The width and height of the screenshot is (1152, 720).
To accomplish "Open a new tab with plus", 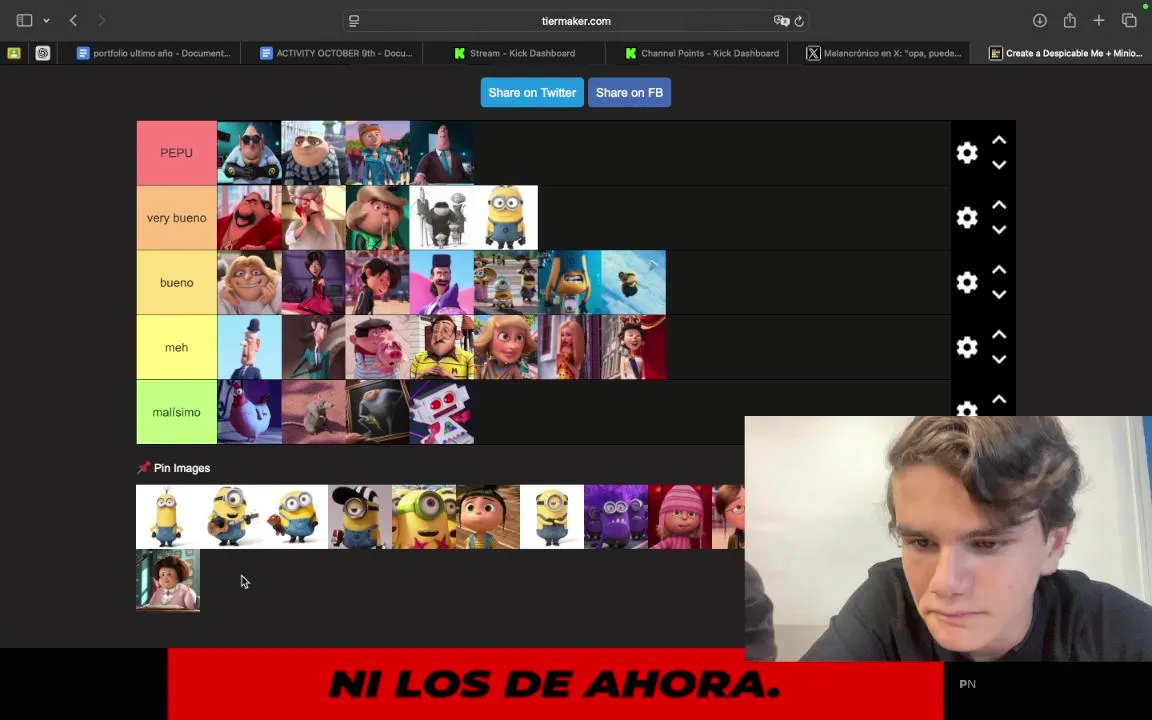I will click(x=1098, y=21).
